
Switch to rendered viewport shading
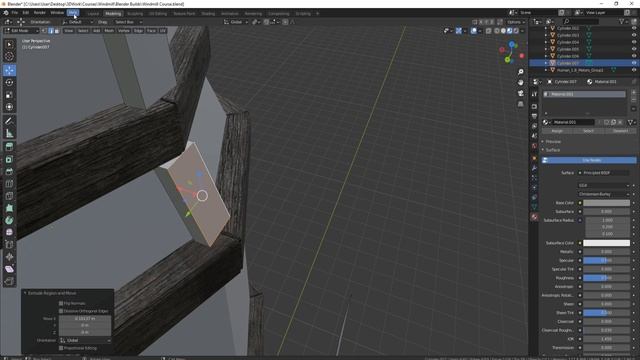(516, 31)
